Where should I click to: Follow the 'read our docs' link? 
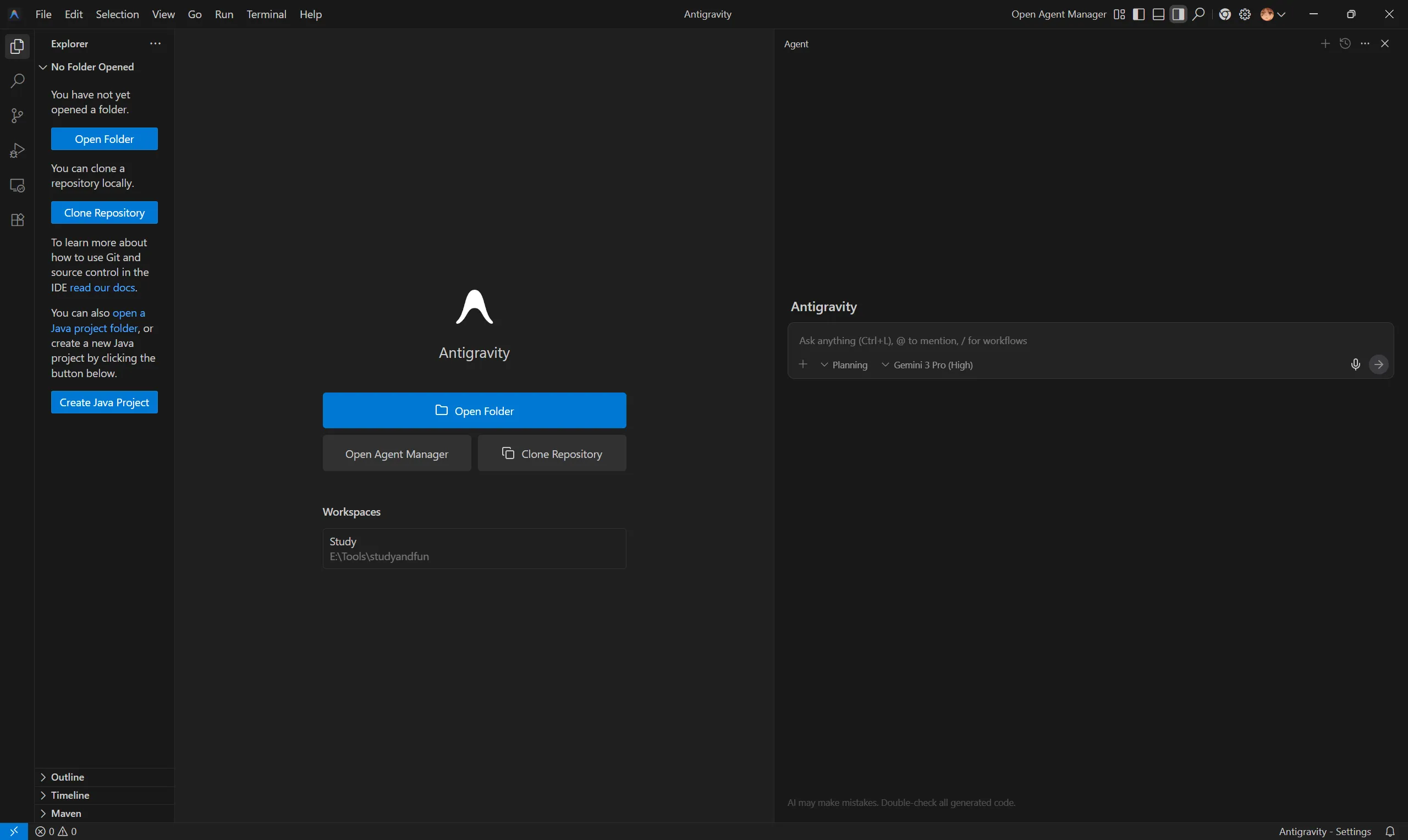[102, 288]
